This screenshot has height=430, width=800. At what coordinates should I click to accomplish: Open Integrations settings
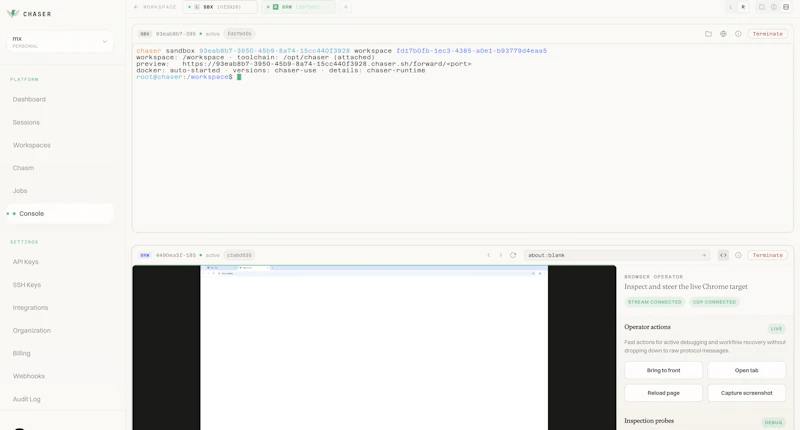tap(30, 308)
